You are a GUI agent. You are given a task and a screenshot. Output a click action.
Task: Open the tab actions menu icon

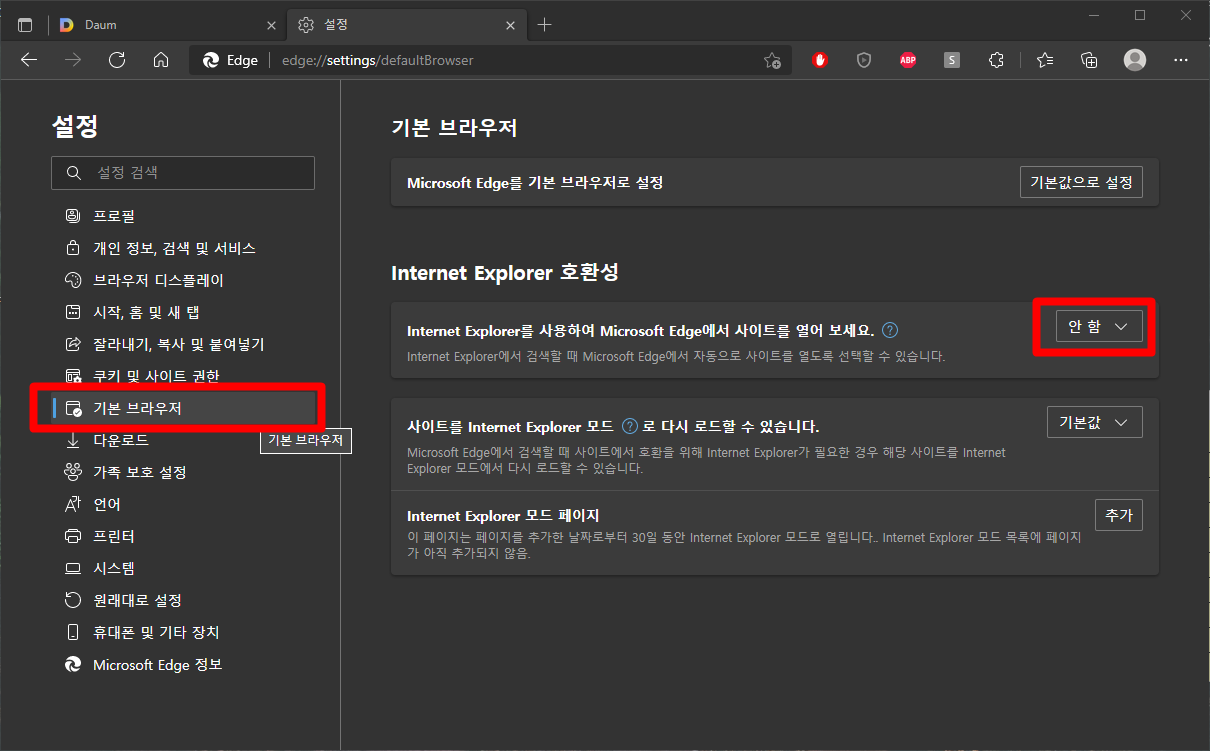(25, 25)
